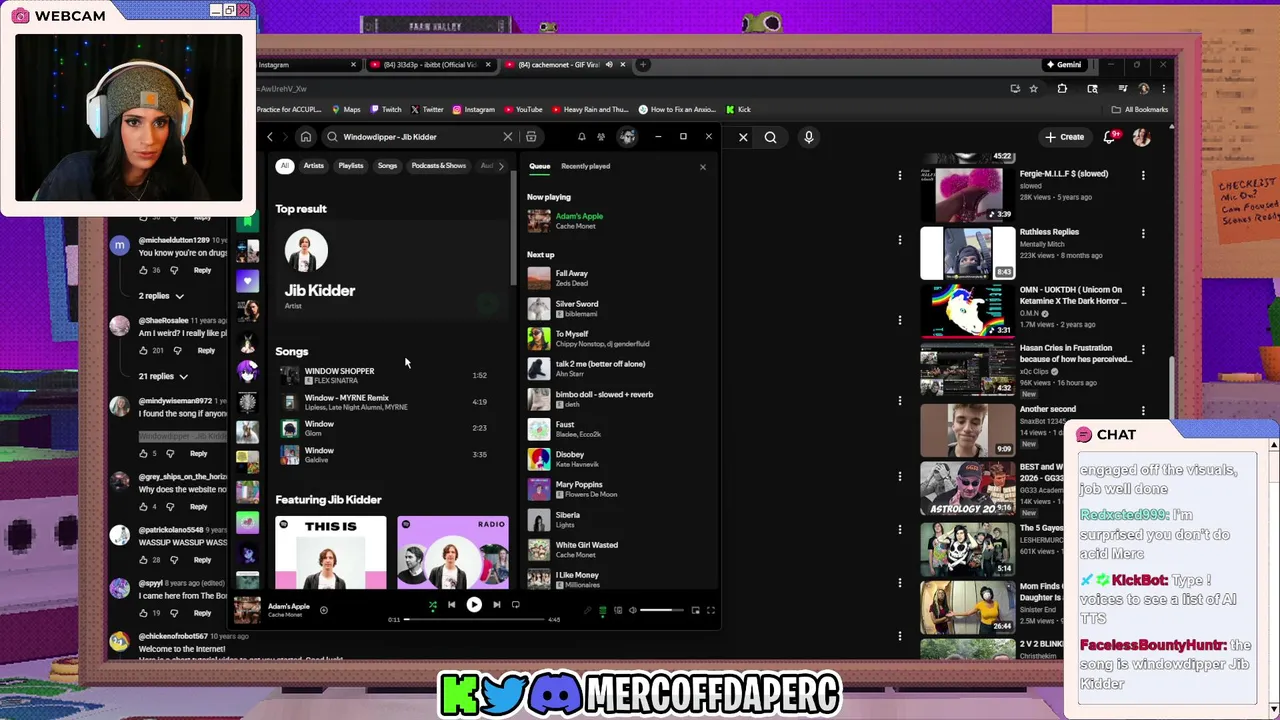Reply to michaeldutton1289 comment
This screenshot has height=720, width=1280.
(x=202, y=270)
